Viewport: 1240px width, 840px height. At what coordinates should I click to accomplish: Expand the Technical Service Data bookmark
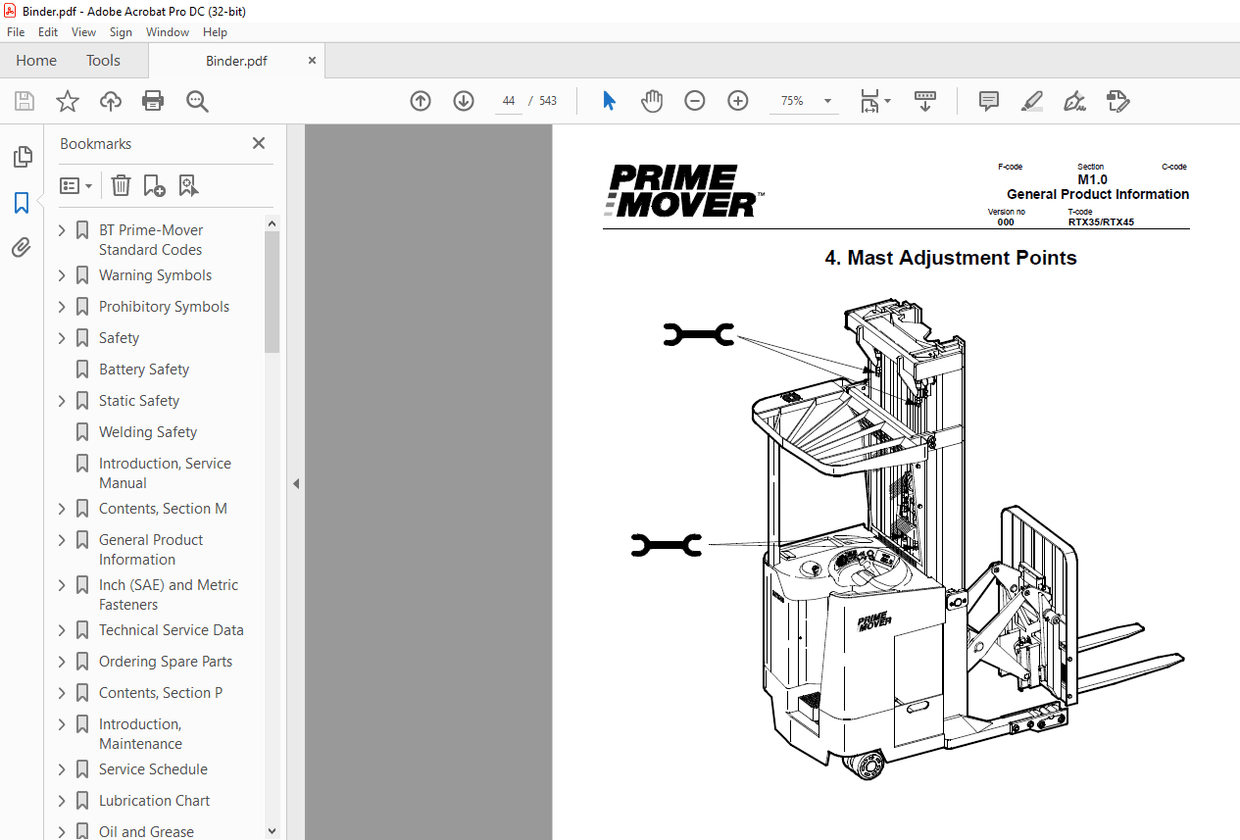pos(63,630)
